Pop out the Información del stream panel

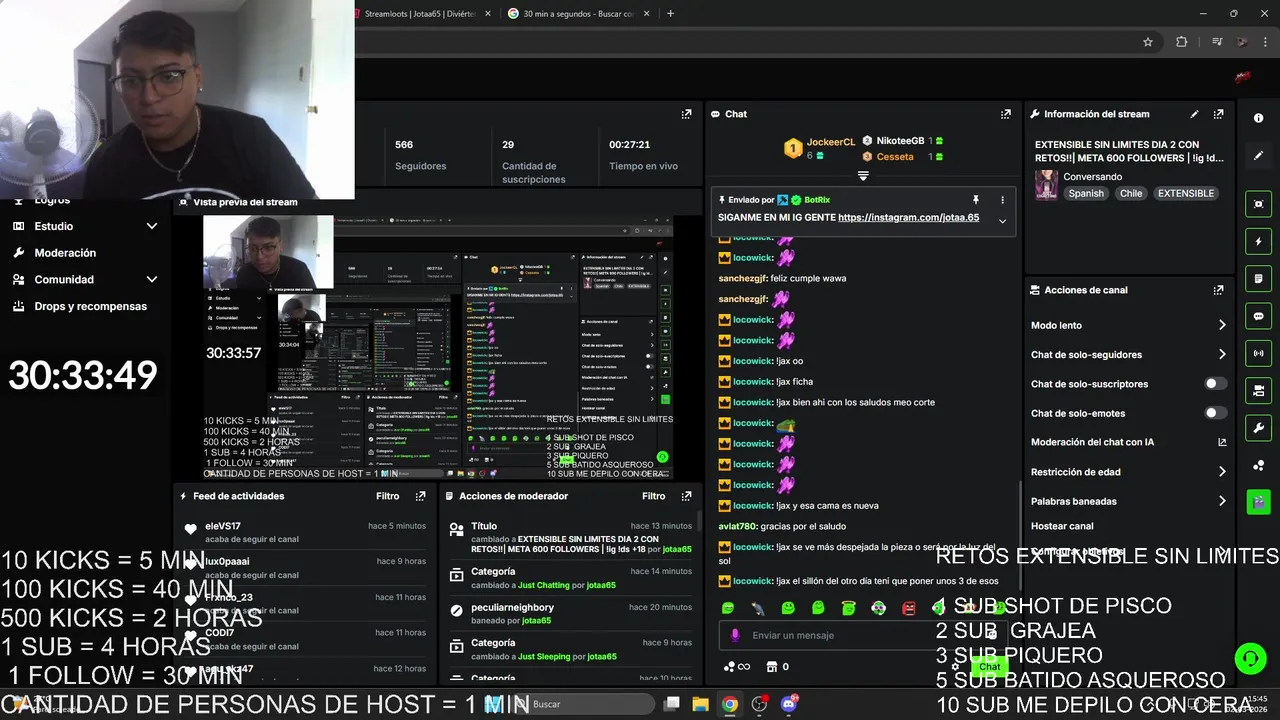click(1218, 114)
